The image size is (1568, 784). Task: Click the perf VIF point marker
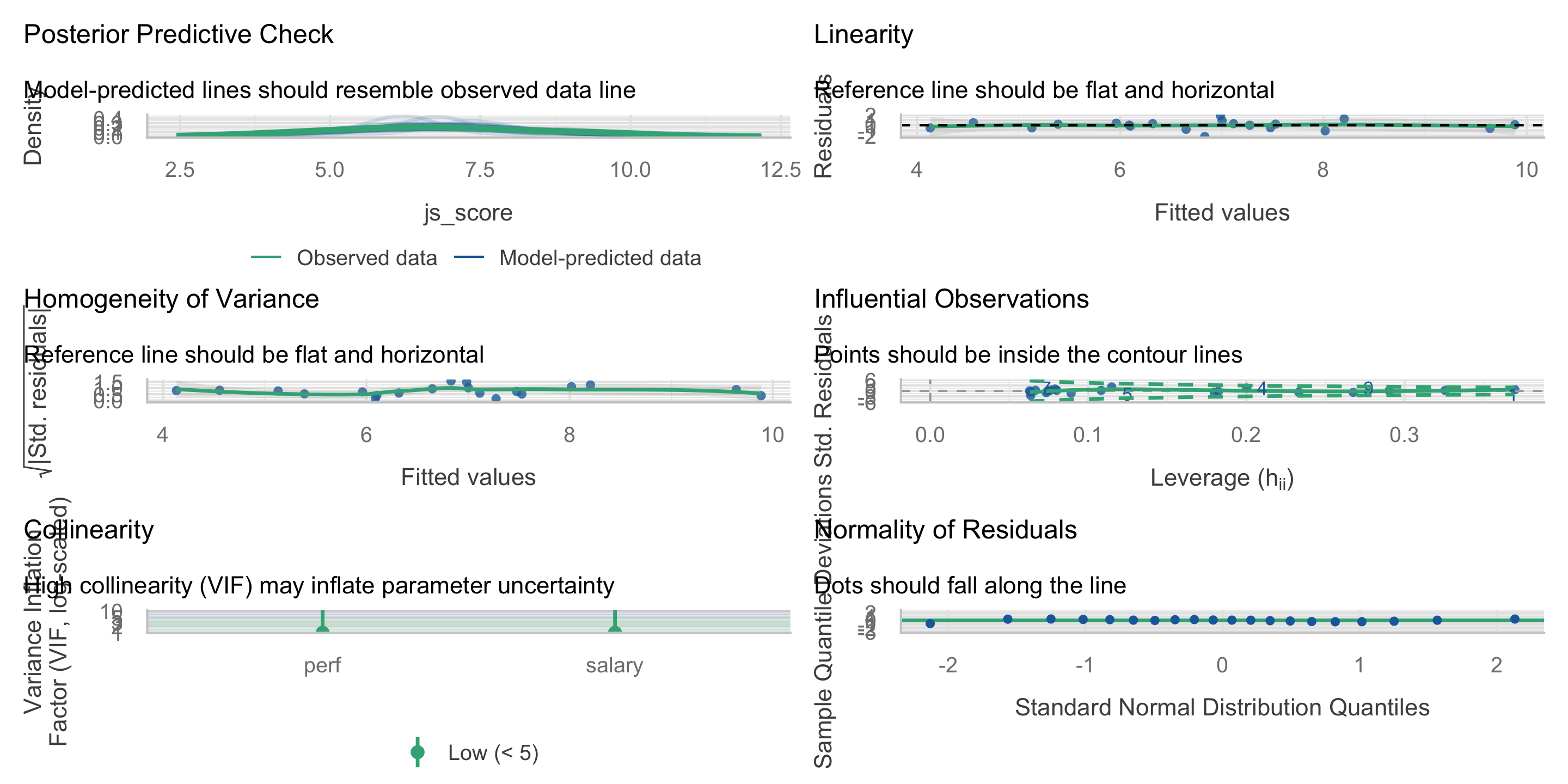point(323,629)
